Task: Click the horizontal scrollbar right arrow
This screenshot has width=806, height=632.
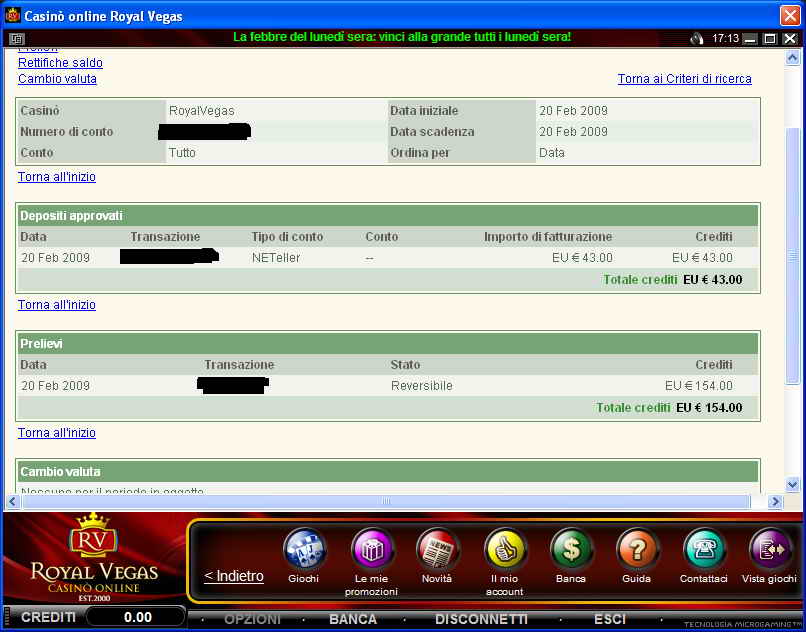Action: 775,501
